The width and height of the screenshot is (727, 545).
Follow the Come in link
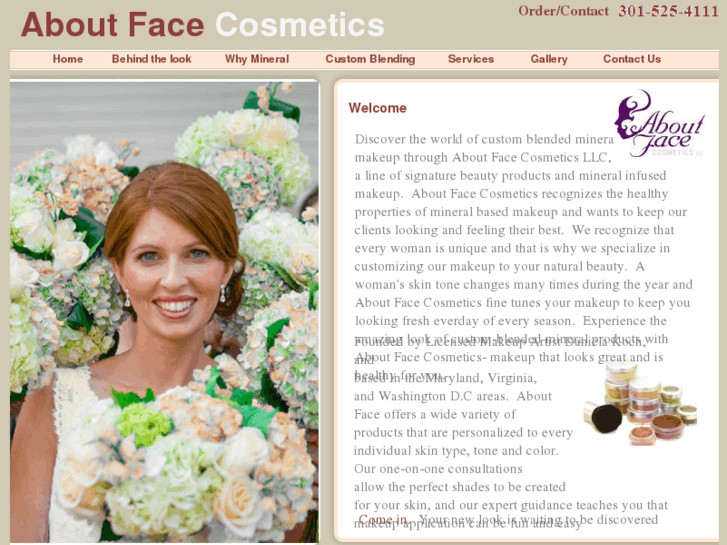[383, 519]
